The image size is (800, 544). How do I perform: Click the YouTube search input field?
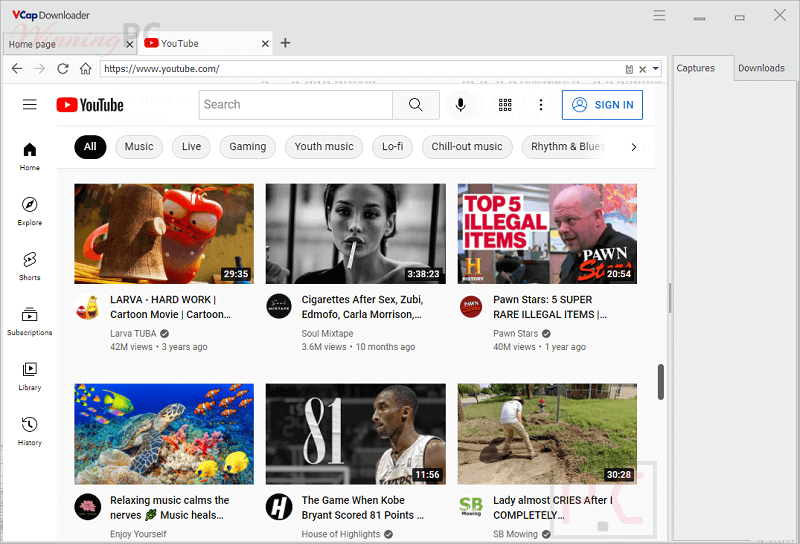pyautogui.click(x=295, y=105)
